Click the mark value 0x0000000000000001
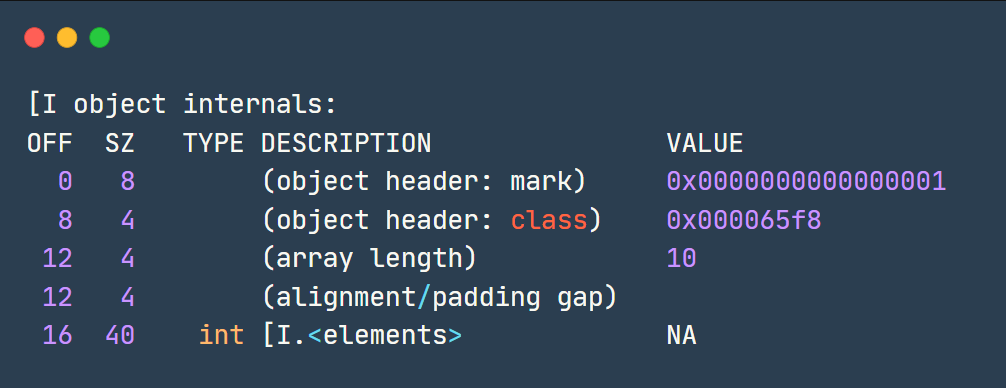The image size is (1006, 388). [806, 181]
